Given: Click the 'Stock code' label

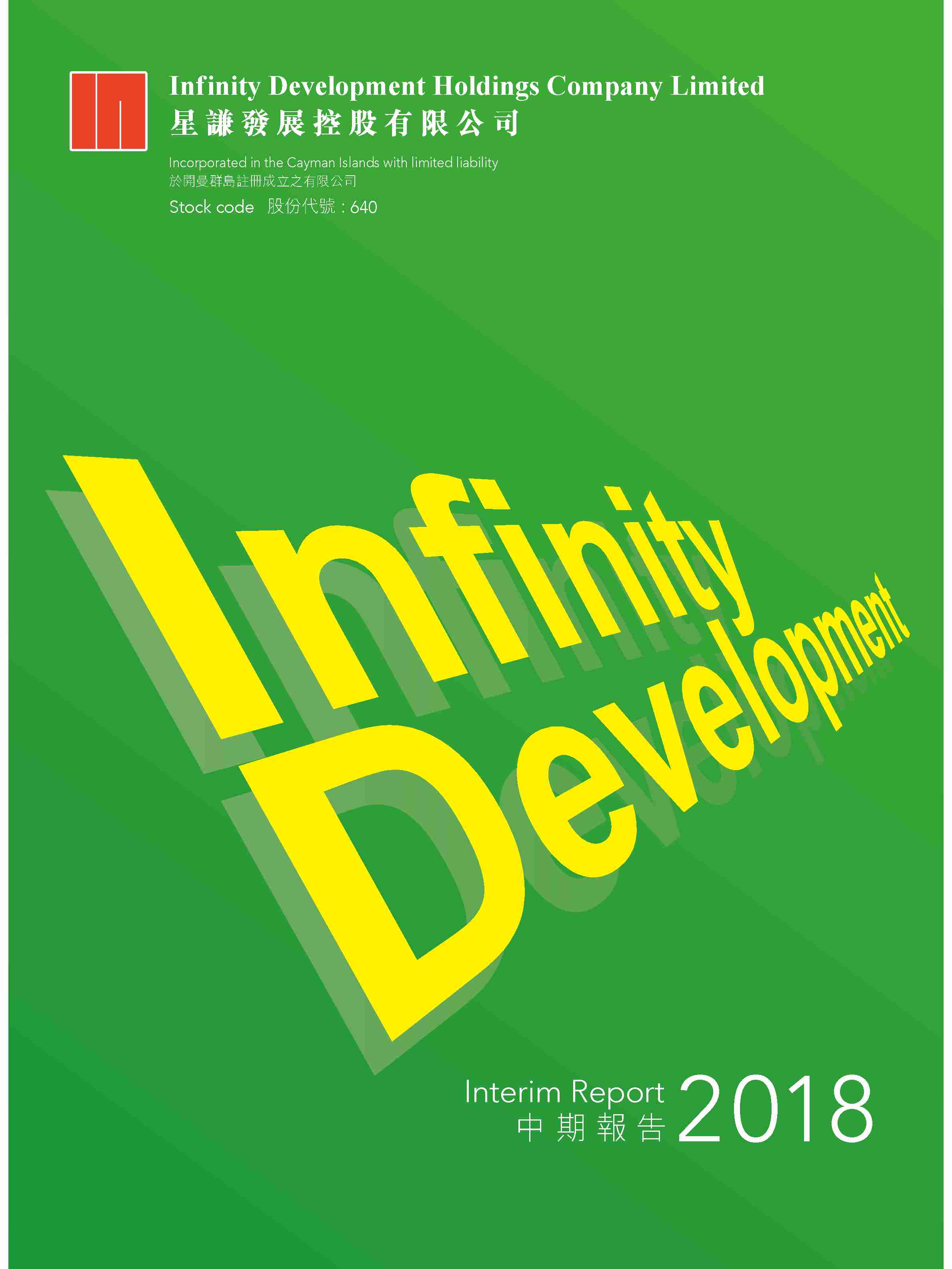Looking at the screenshot, I should (x=212, y=207).
